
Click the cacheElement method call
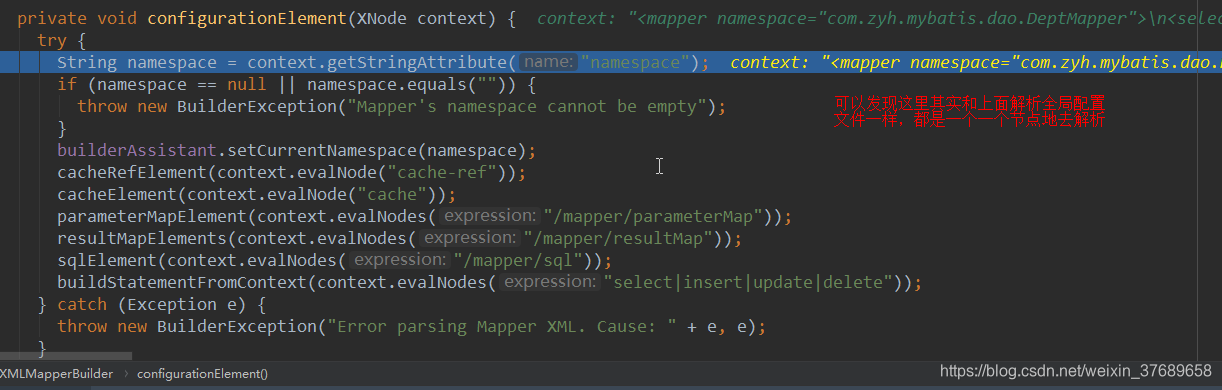[x=117, y=194]
